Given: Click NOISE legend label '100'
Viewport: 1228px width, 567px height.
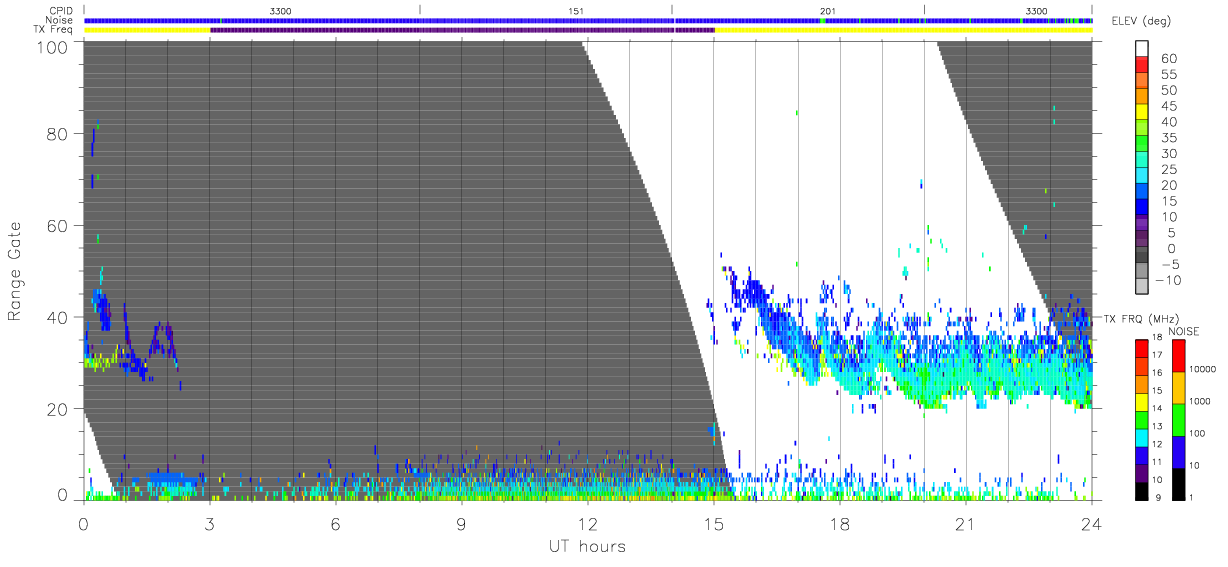Looking at the screenshot, I should click(1196, 433).
